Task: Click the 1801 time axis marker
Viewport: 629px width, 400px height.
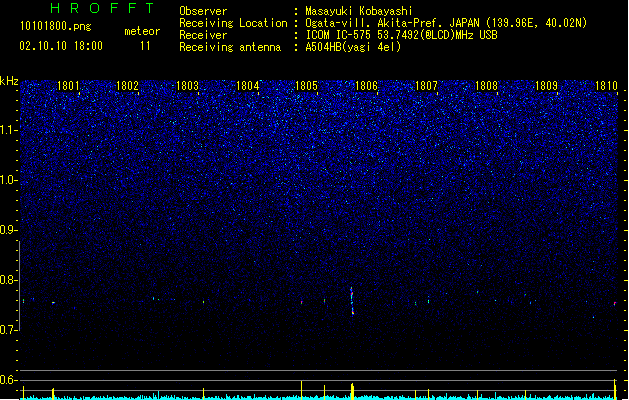Action: click(x=68, y=86)
